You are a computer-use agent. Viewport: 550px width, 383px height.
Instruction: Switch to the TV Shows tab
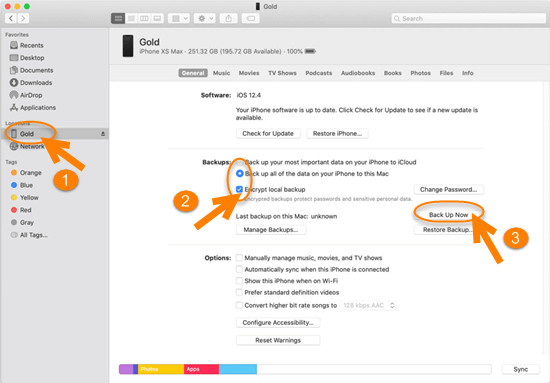pos(282,73)
